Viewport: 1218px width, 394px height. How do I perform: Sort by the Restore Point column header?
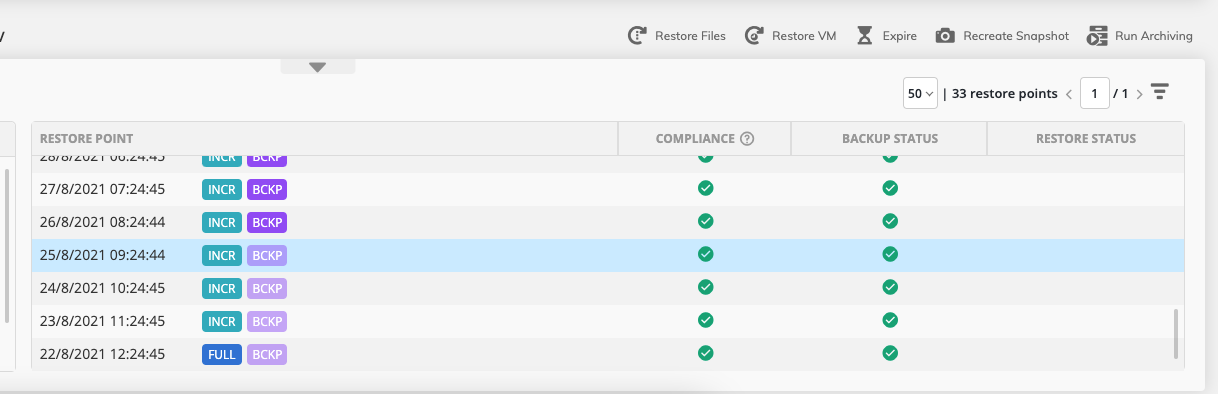point(325,139)
